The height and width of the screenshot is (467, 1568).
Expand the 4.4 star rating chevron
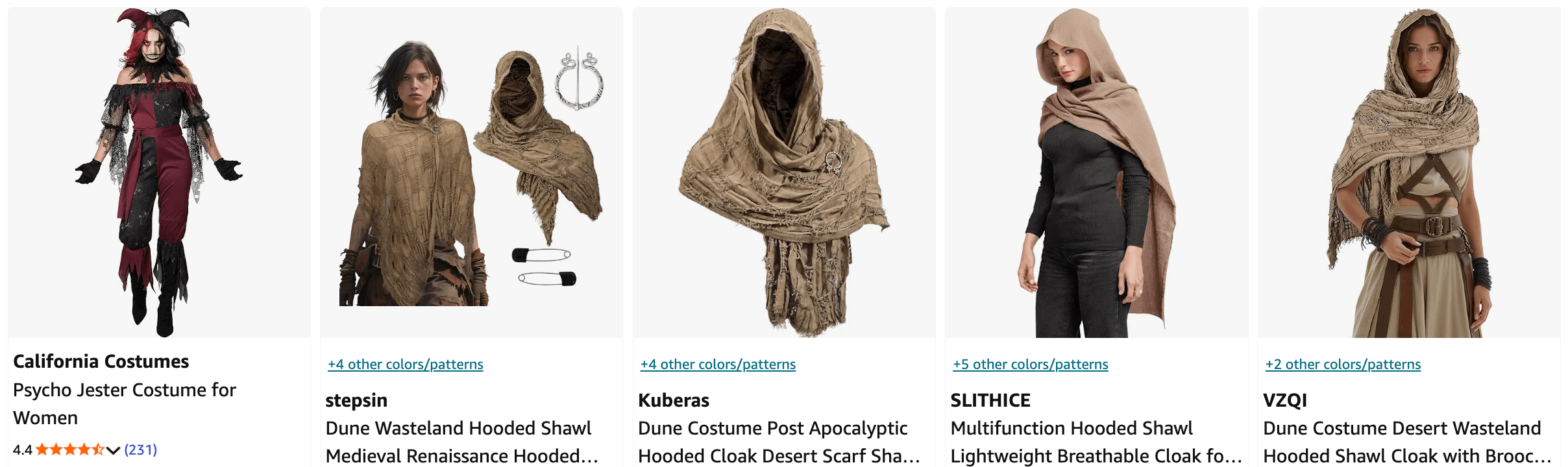click(113, 450)
